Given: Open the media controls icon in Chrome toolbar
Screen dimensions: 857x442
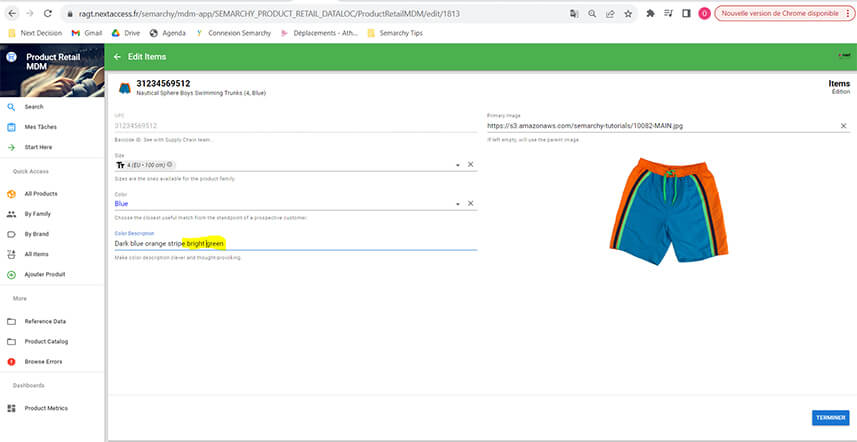Looking at the screenshot, I should 668,14.
